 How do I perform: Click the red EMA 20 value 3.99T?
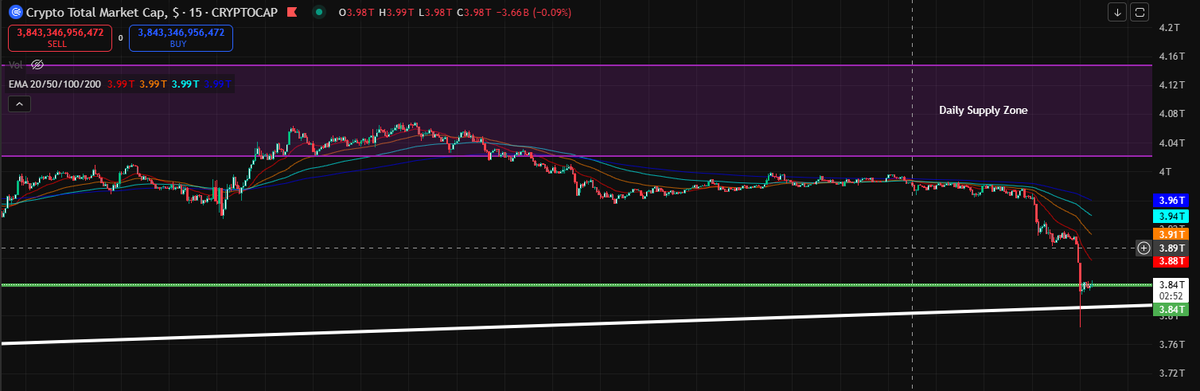point(122,85)
